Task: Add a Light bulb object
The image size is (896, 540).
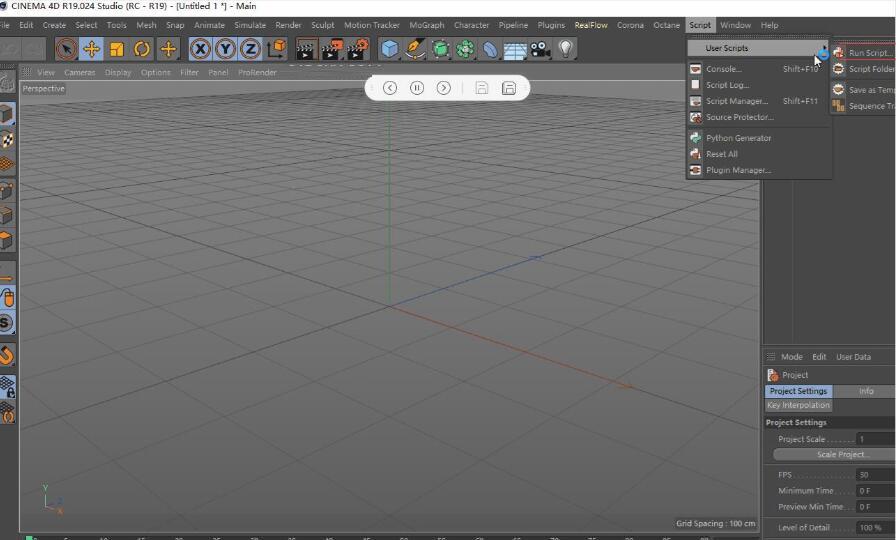Action: click(565, 49)
